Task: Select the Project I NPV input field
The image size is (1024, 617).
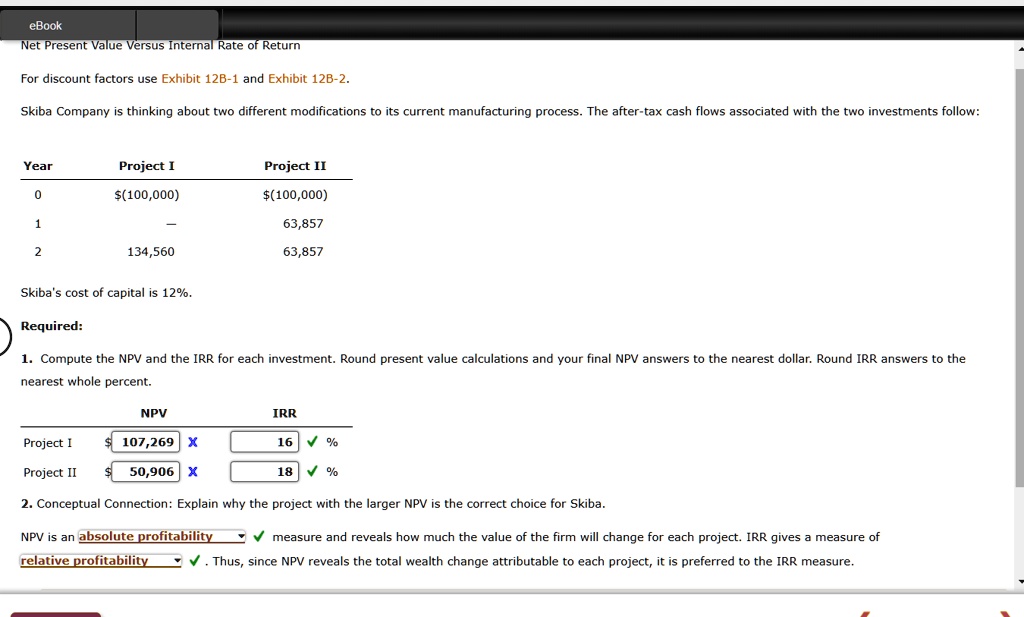Action: (146, 441)
